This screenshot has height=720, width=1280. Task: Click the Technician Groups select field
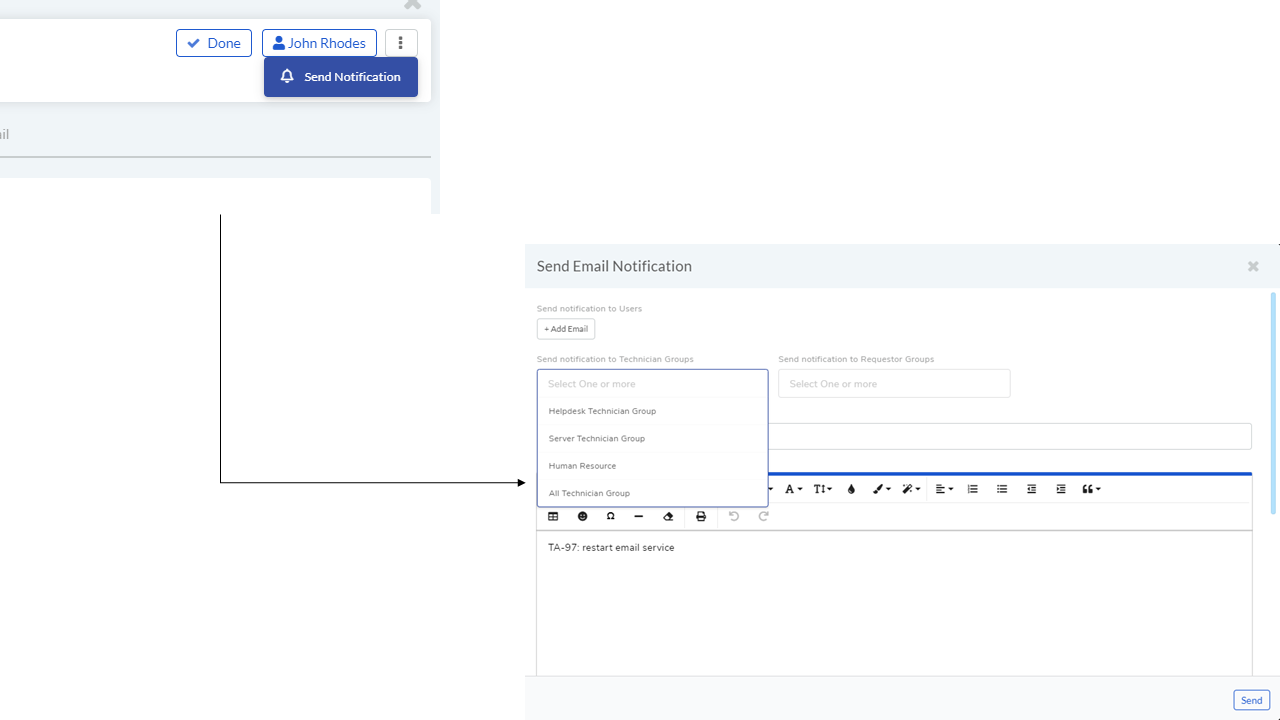[652, 384]
